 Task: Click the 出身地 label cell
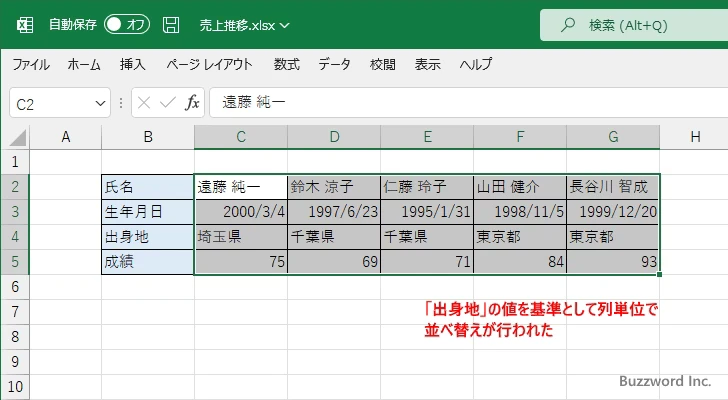148,237
